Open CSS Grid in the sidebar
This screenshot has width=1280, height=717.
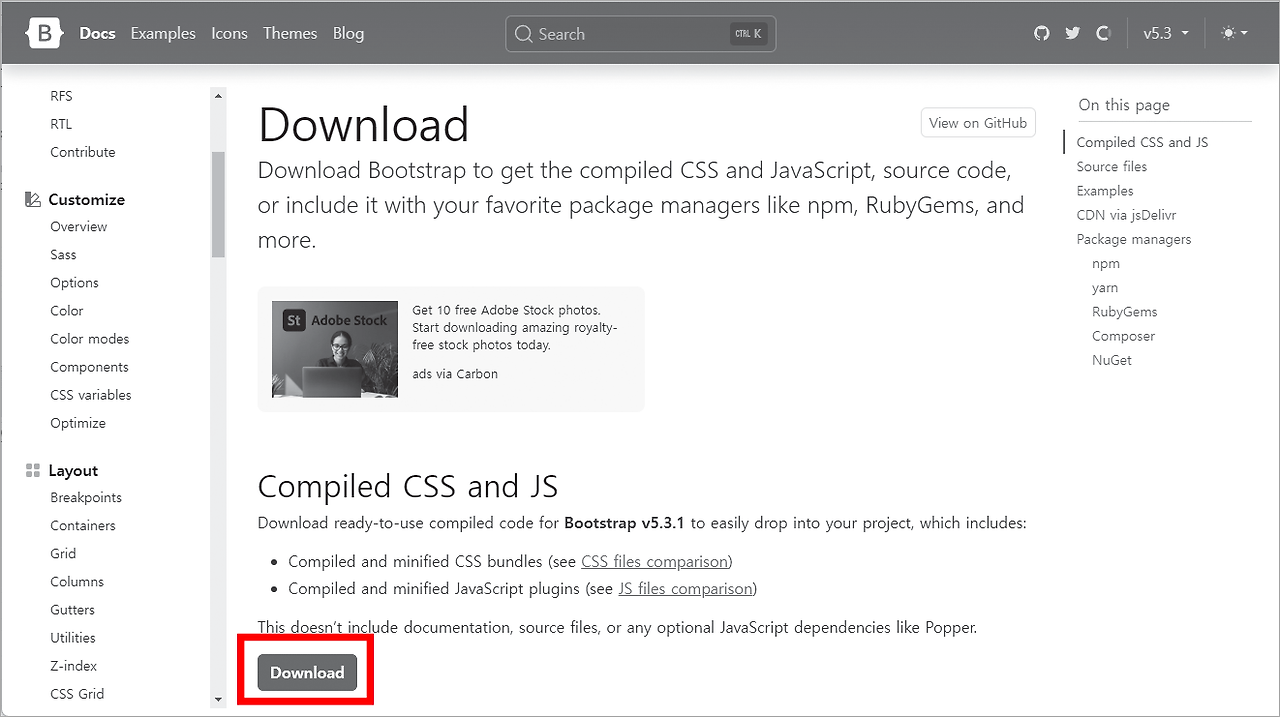coord(77,694)
